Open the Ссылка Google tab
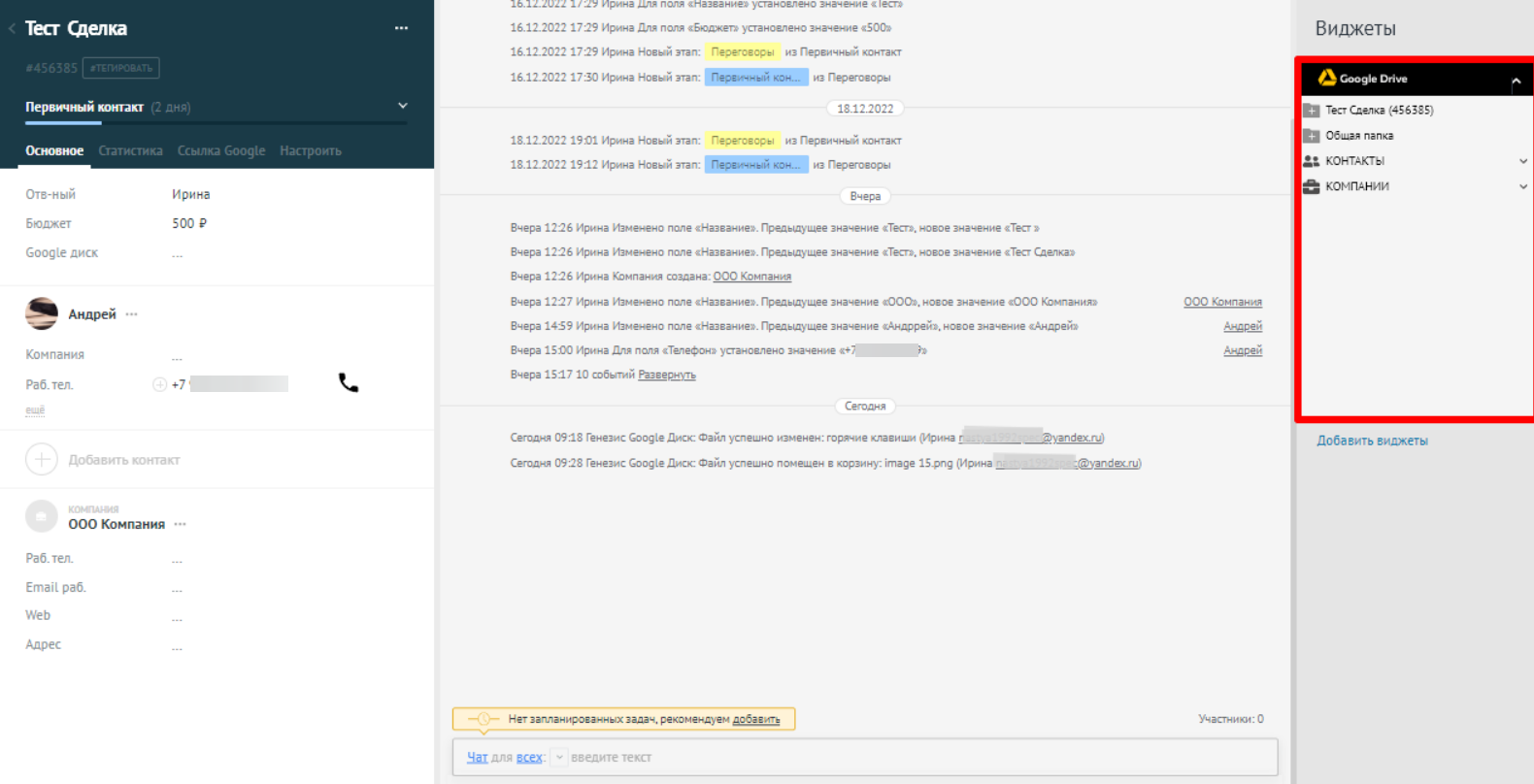Screen dimensions: 1534x784 [x=221, y=150]
